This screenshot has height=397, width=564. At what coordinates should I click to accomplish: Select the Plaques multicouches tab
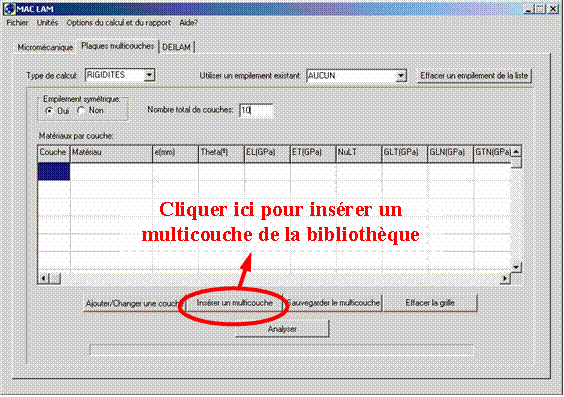click(x=118, y=46)
